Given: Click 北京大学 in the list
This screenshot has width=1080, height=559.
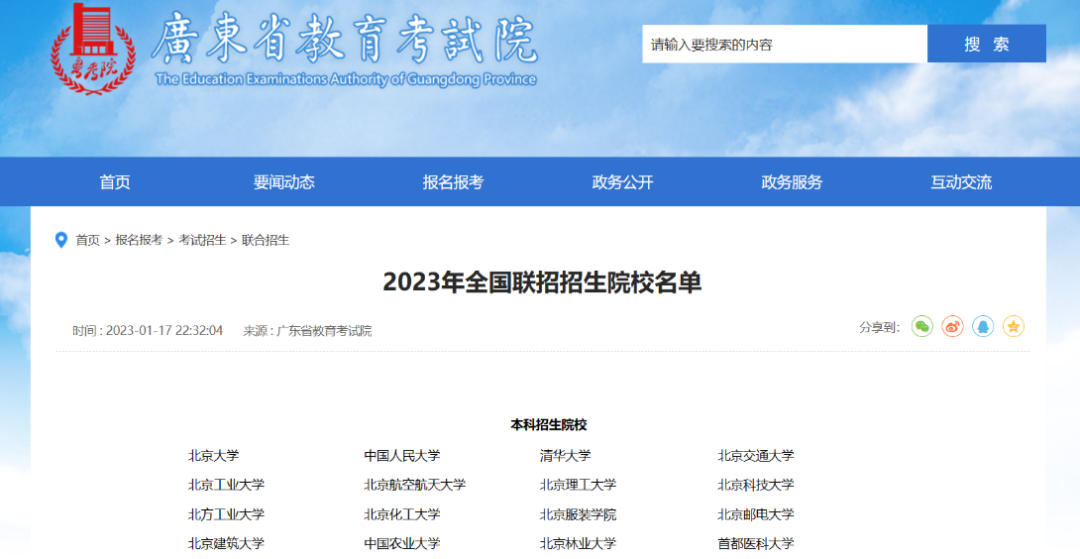Looking at the screenshot, I should coord(214,456).
